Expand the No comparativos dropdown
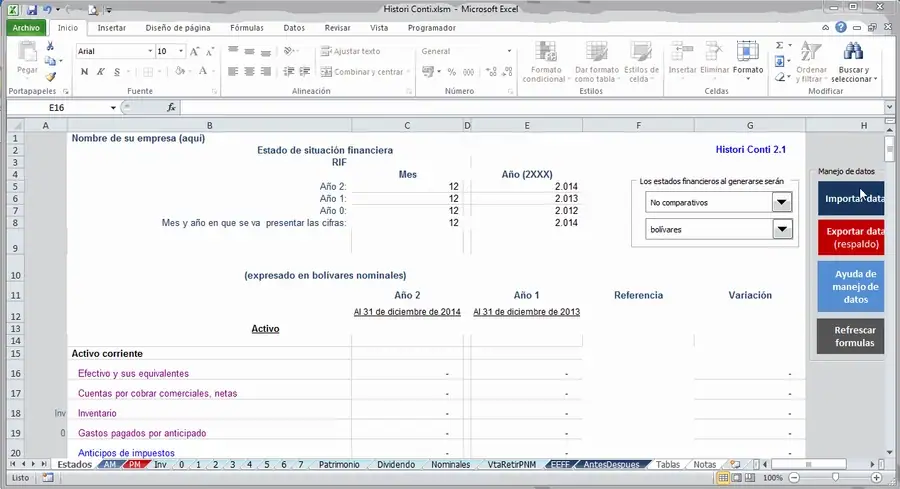 (x=782, y=202)
